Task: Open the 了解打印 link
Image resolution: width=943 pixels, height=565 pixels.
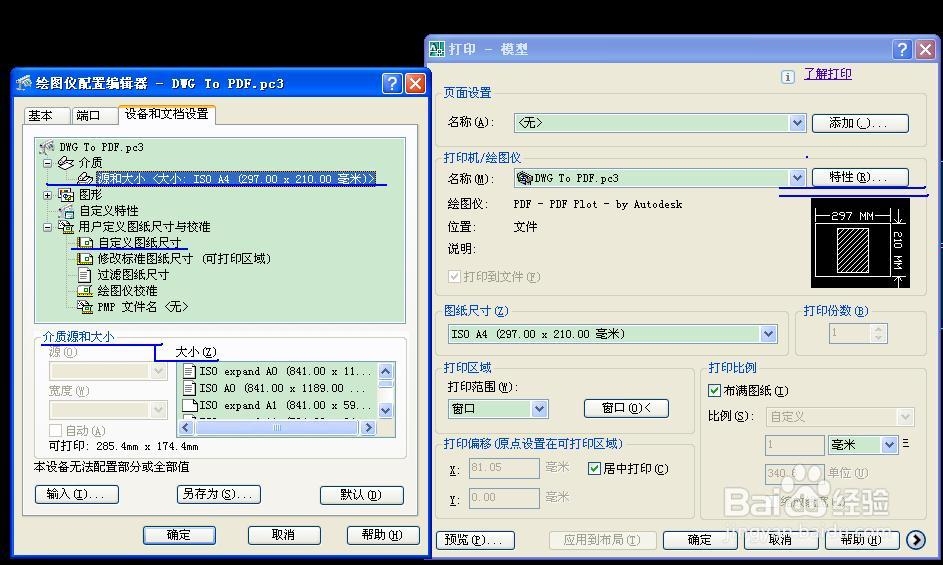Action: (x=828, y=74)
